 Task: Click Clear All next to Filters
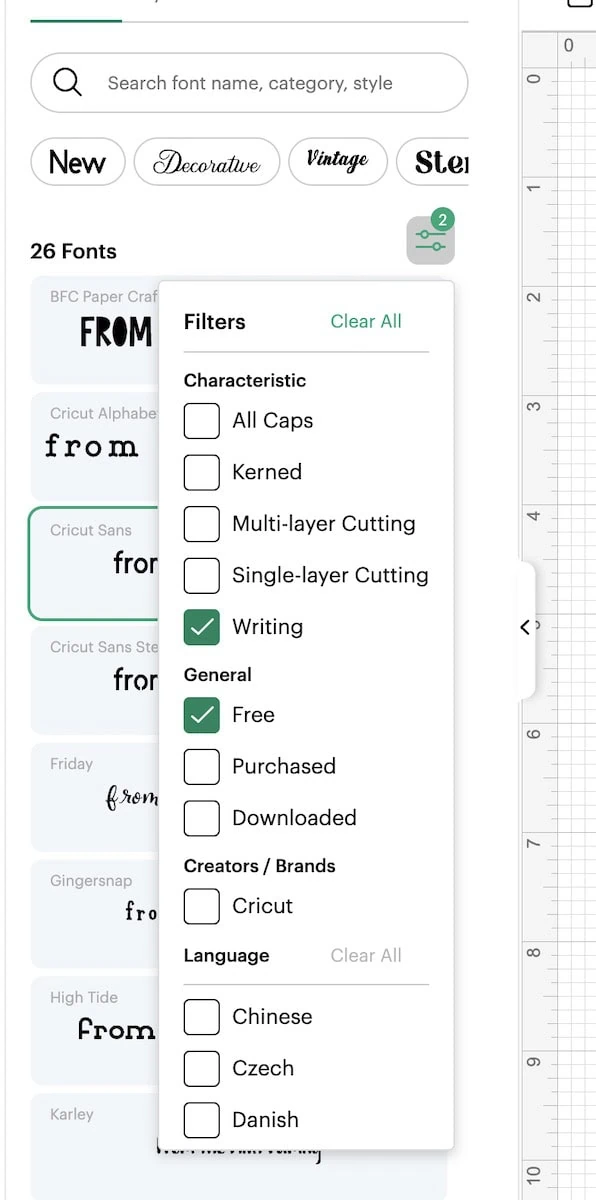(366, 321)
